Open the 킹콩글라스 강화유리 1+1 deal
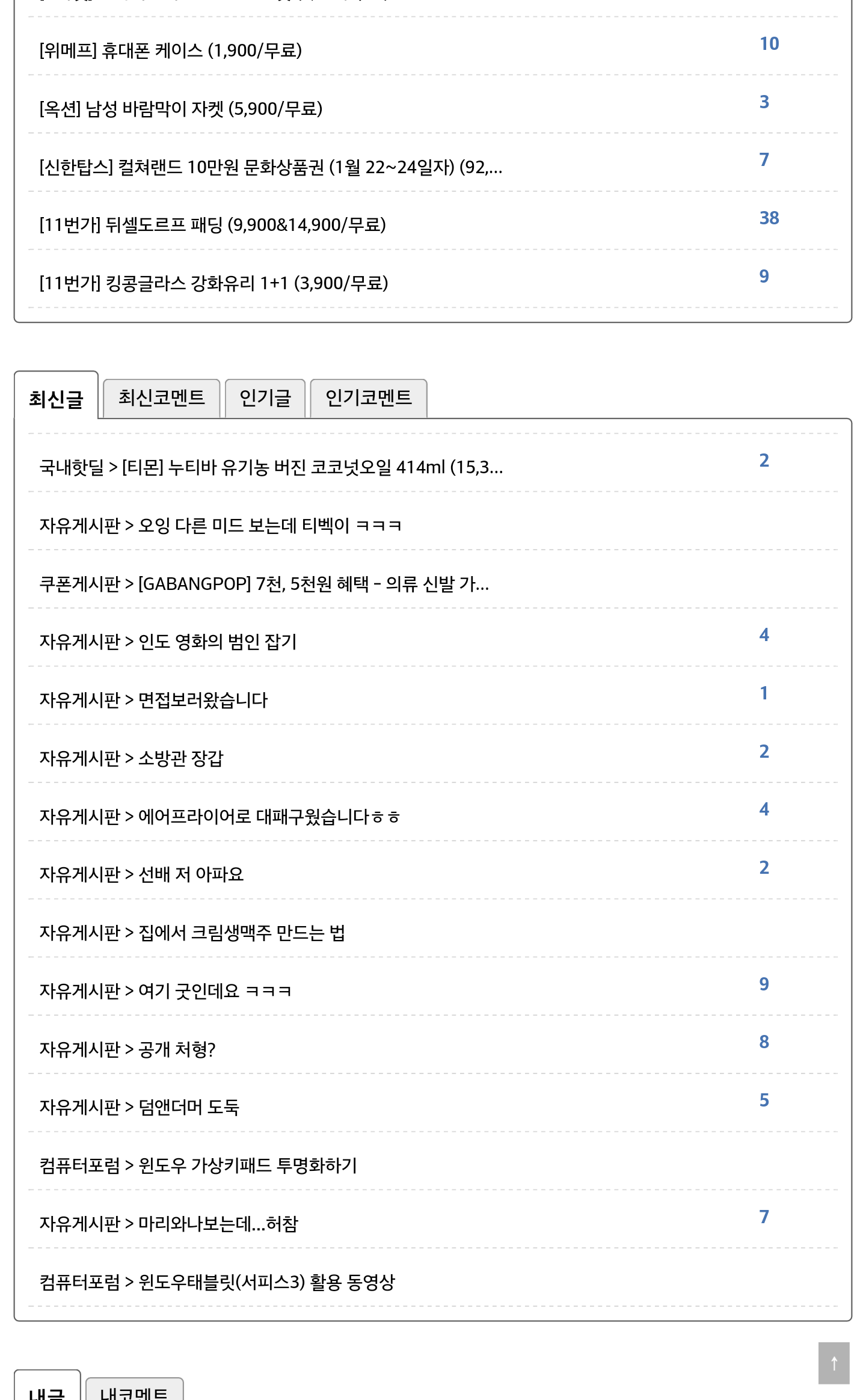The image size is (866, 1400). (213, 283)
